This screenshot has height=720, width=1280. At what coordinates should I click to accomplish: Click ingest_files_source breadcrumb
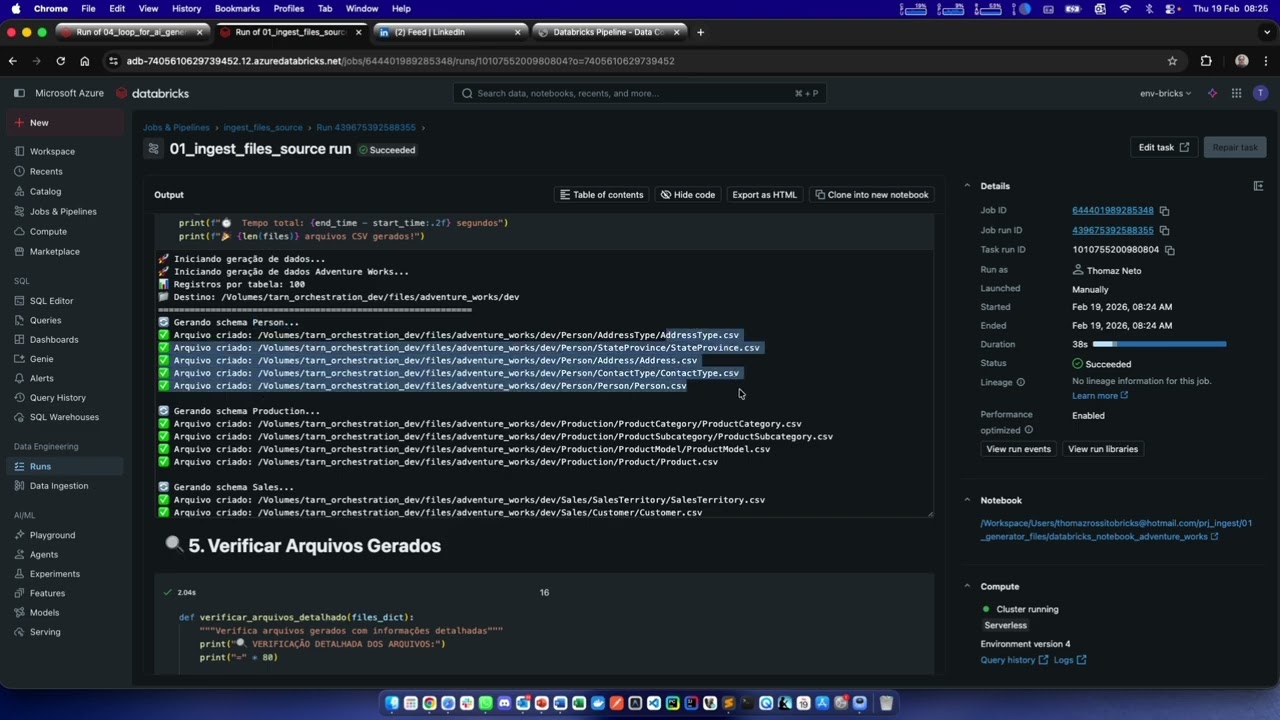click(263, 128)
